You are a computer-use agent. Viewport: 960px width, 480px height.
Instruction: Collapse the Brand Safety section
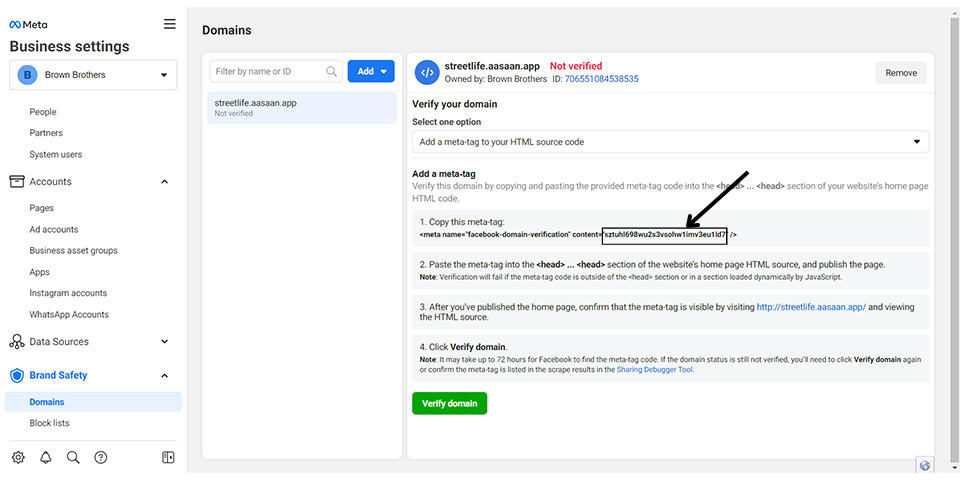point(164,375)
